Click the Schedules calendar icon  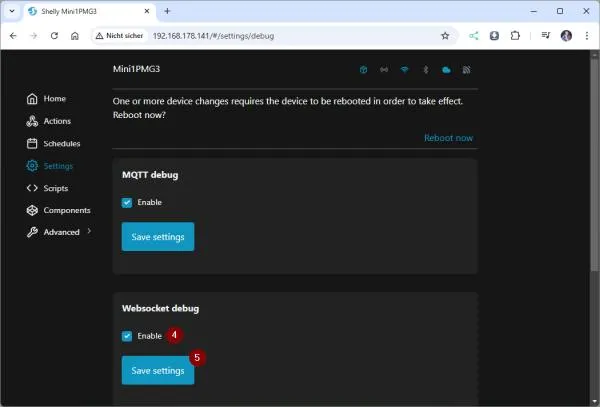coord(32,143)
